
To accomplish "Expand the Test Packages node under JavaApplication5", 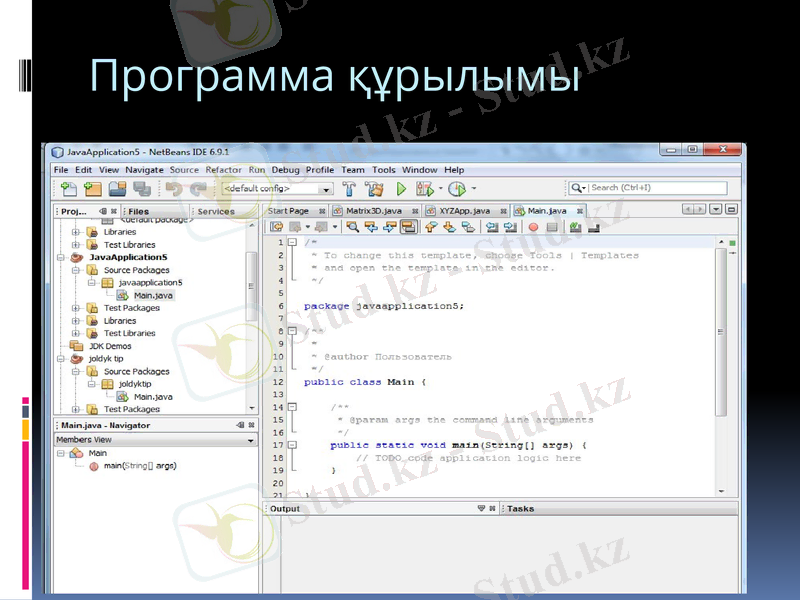I will coord(75,308).
